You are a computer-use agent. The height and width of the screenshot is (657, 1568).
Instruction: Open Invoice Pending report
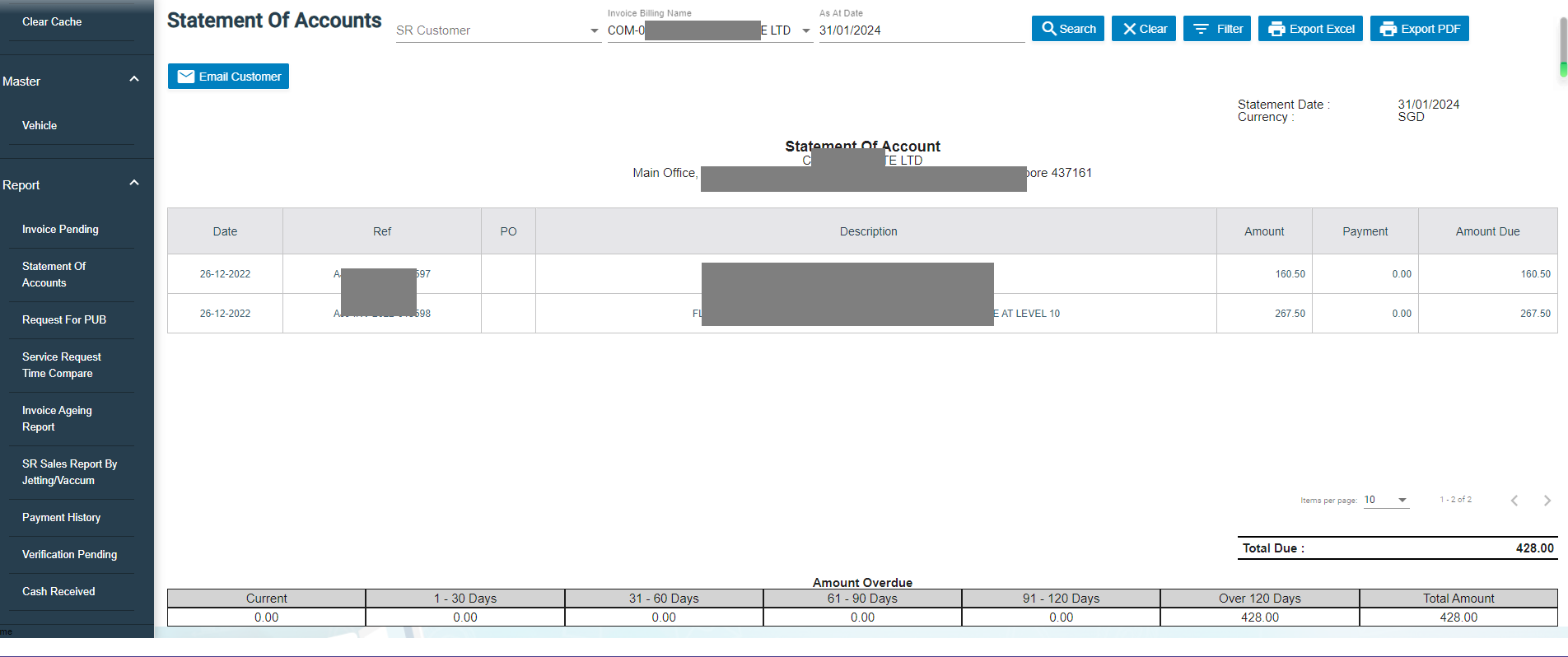click(x=60, y=230)
